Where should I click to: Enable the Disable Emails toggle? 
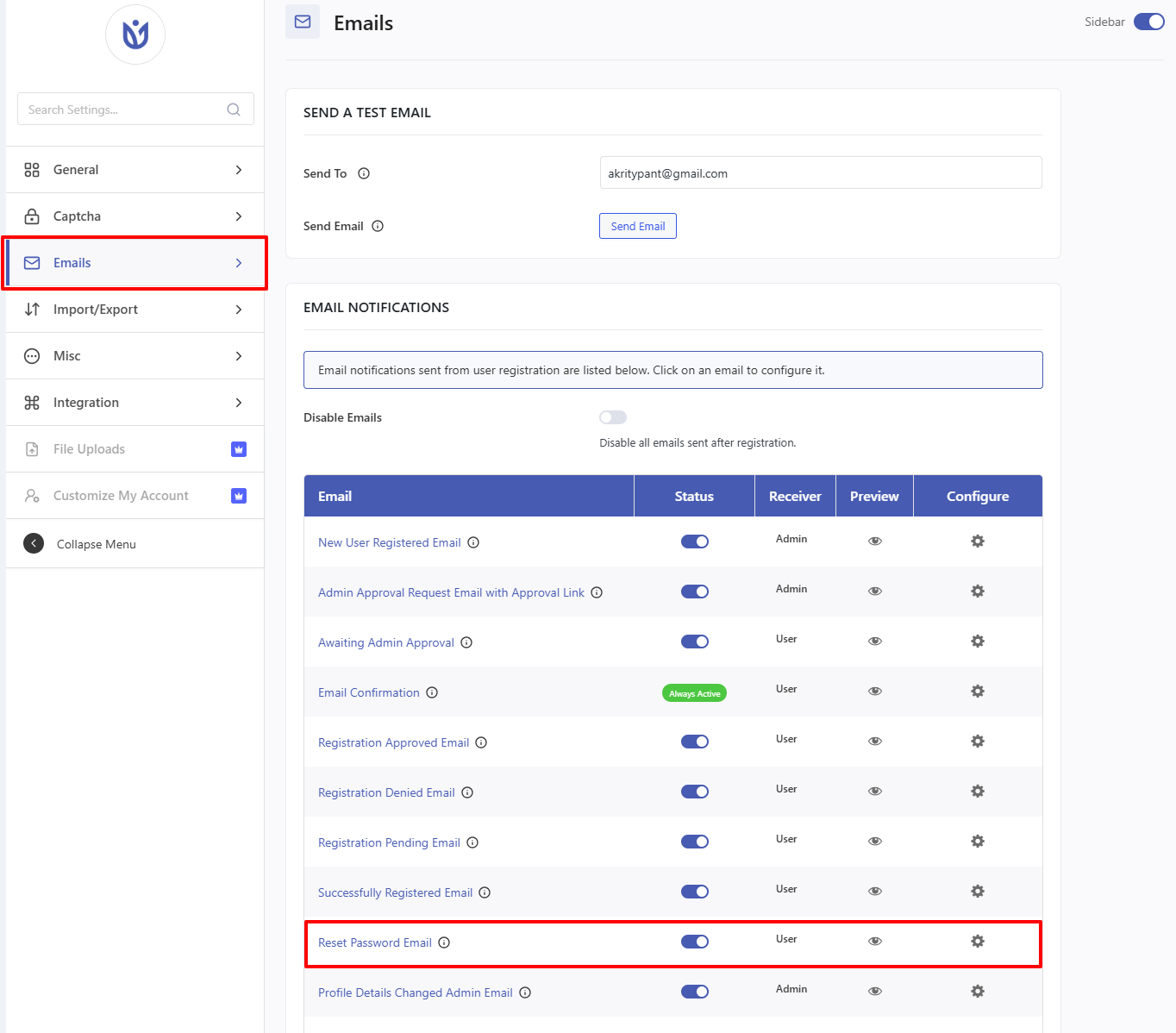(x=613, y=417)
